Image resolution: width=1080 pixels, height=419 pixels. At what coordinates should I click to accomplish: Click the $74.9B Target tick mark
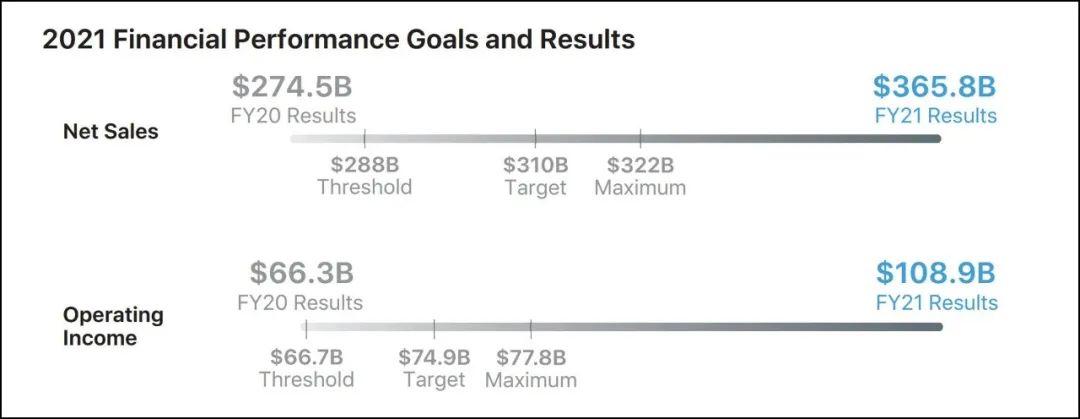(x=434, y=327)
